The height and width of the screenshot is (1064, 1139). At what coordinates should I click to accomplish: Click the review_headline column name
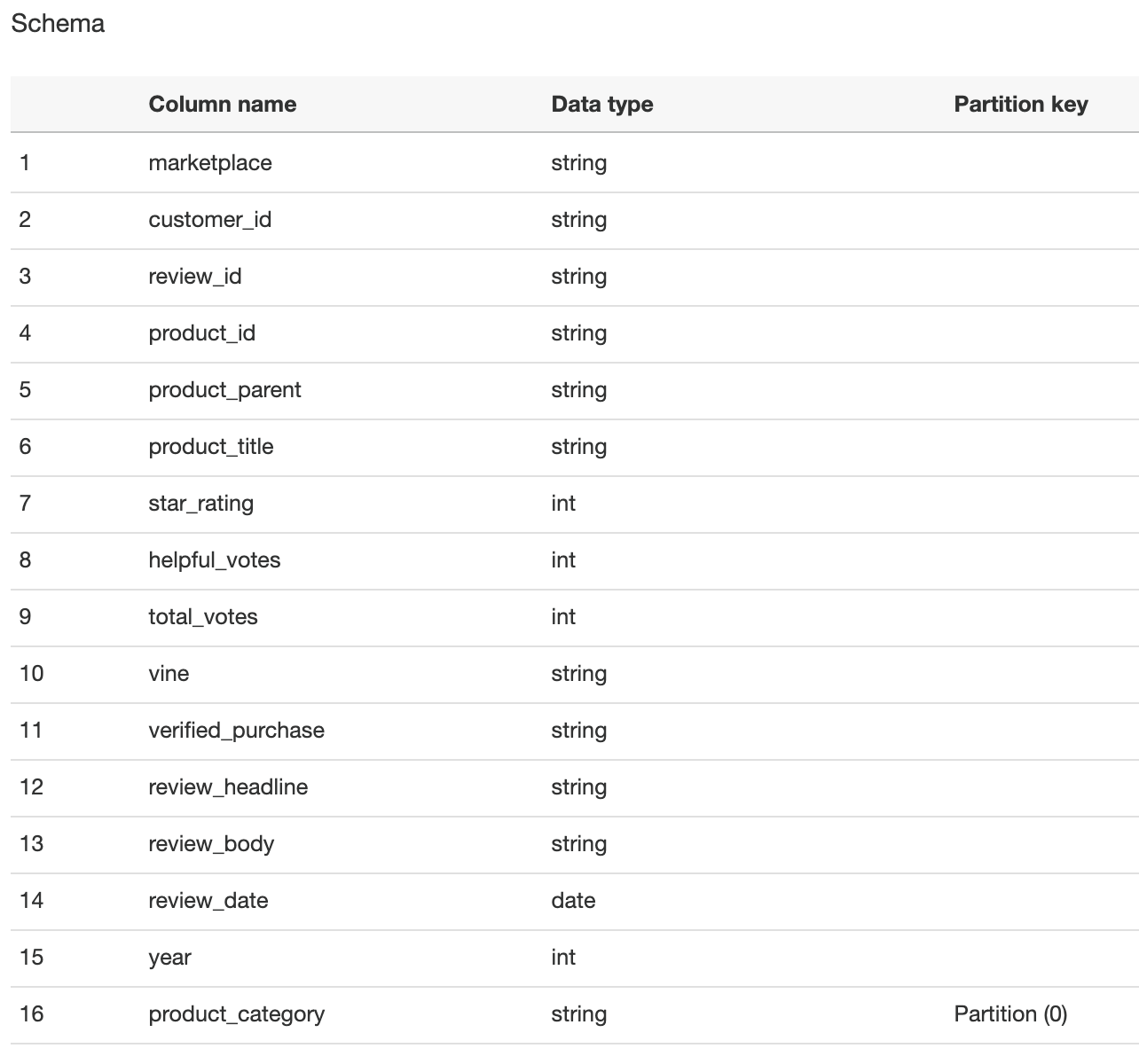coord(229,787)
